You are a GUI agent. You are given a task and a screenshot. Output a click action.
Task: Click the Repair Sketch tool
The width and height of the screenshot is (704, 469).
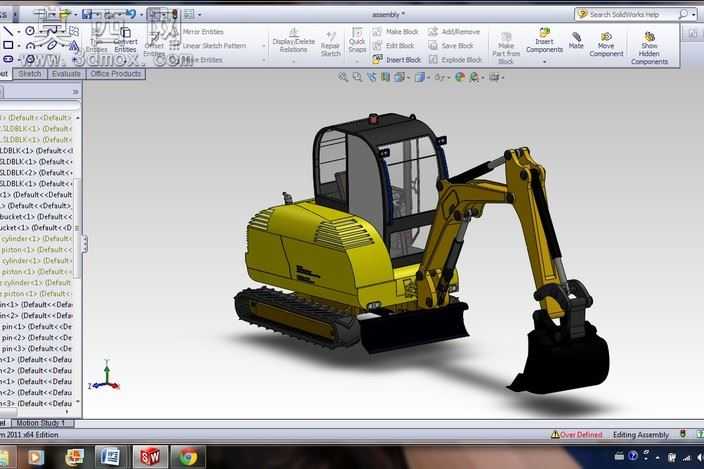point(330,44)
